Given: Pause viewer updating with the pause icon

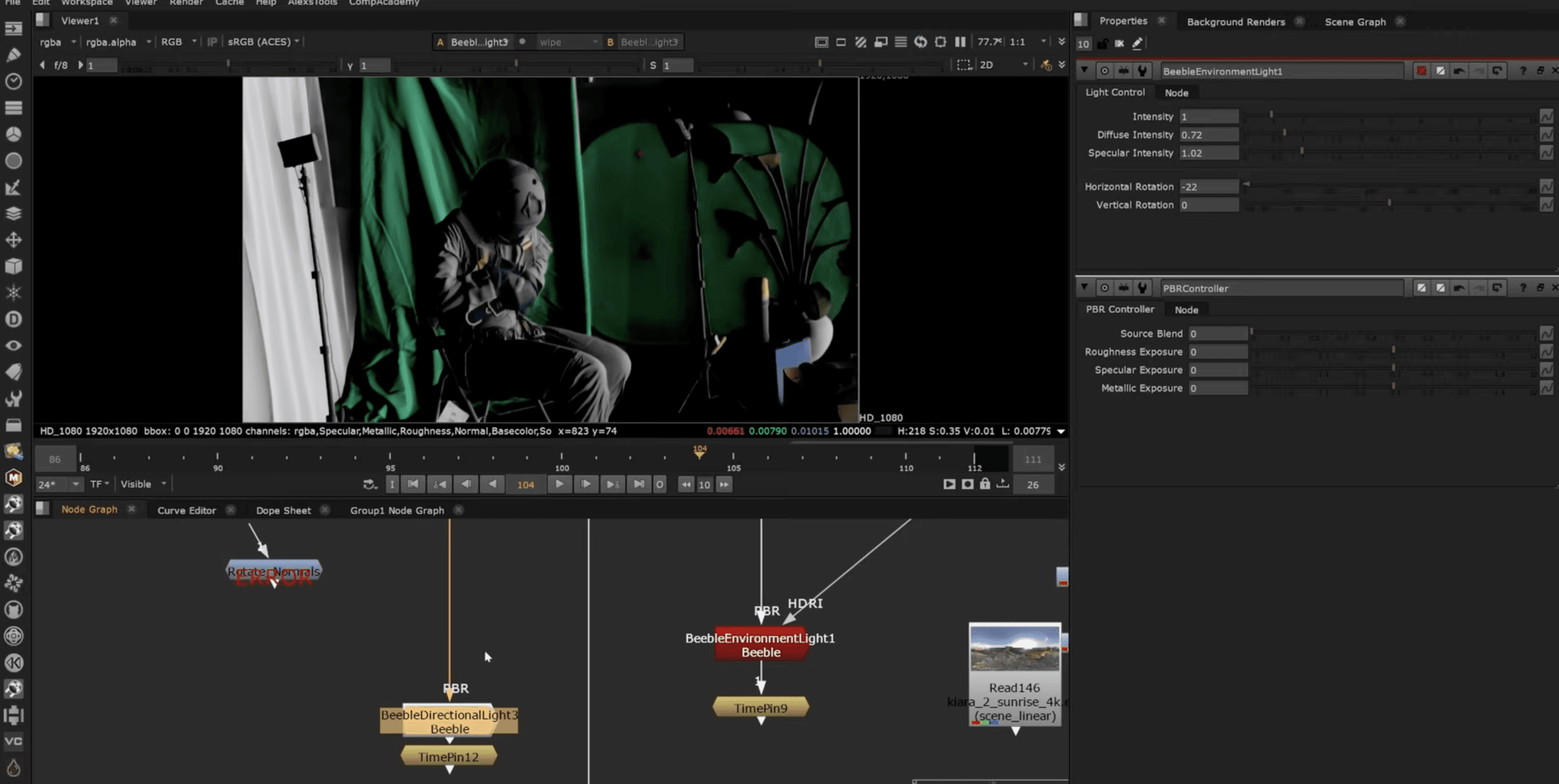Looking at the screenshot, I should pyautogui.click(x=960, y=42).
